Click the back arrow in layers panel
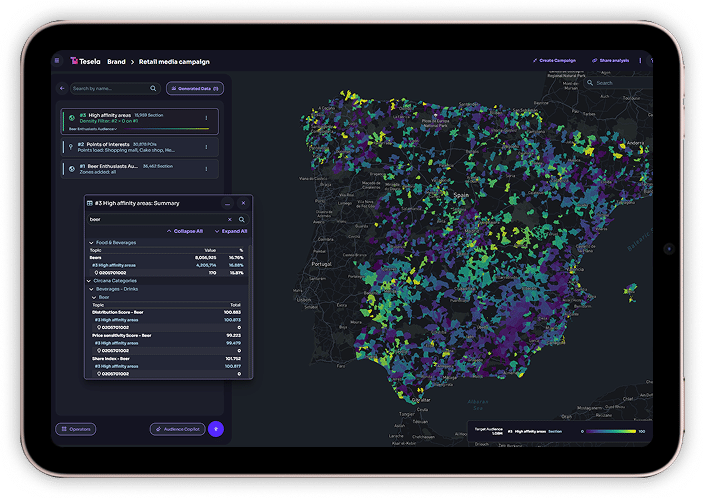The width and height of the screenshot is (704, 499). 61,88
